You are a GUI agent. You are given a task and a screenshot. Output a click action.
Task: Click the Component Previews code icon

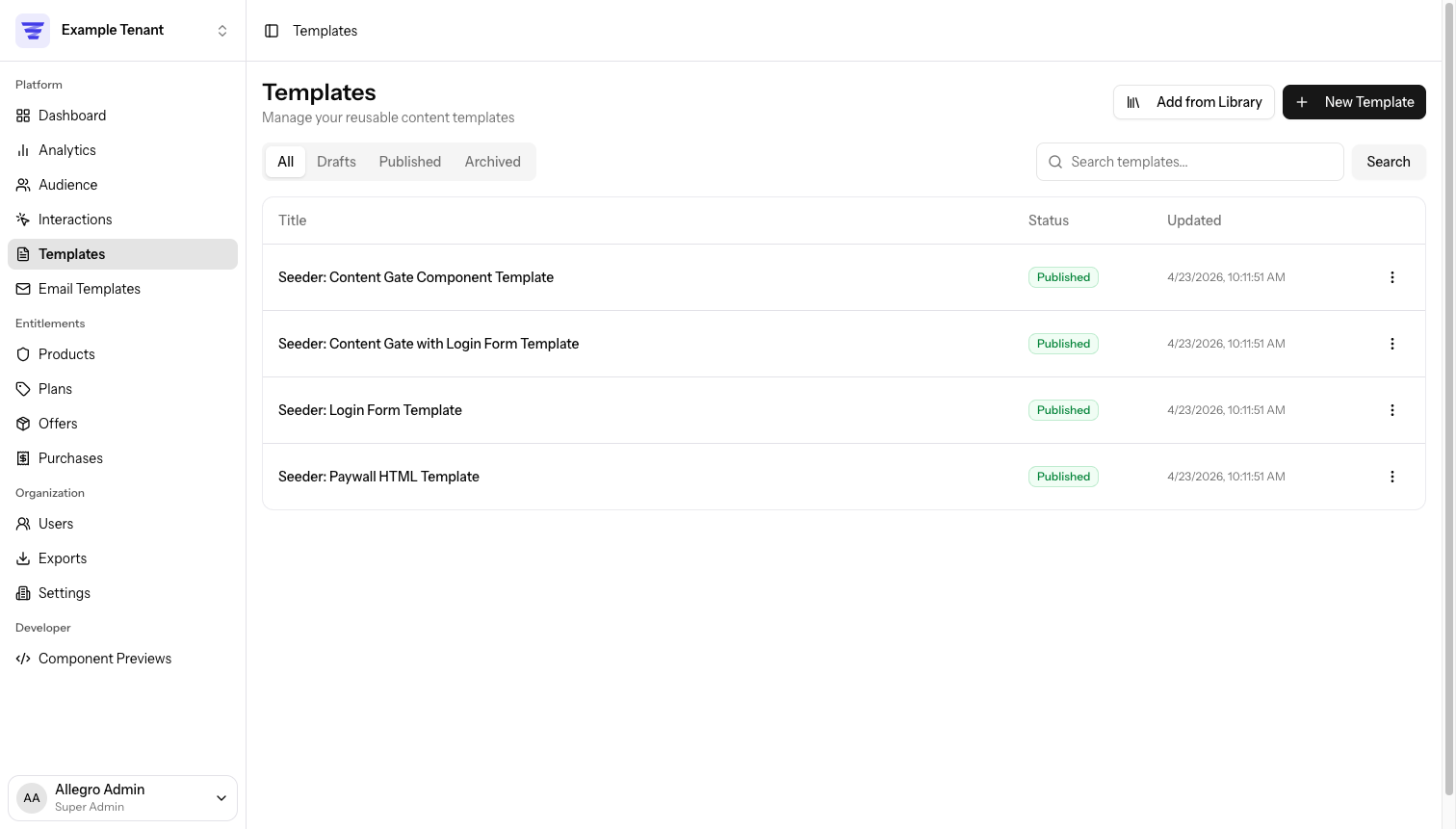23,659
